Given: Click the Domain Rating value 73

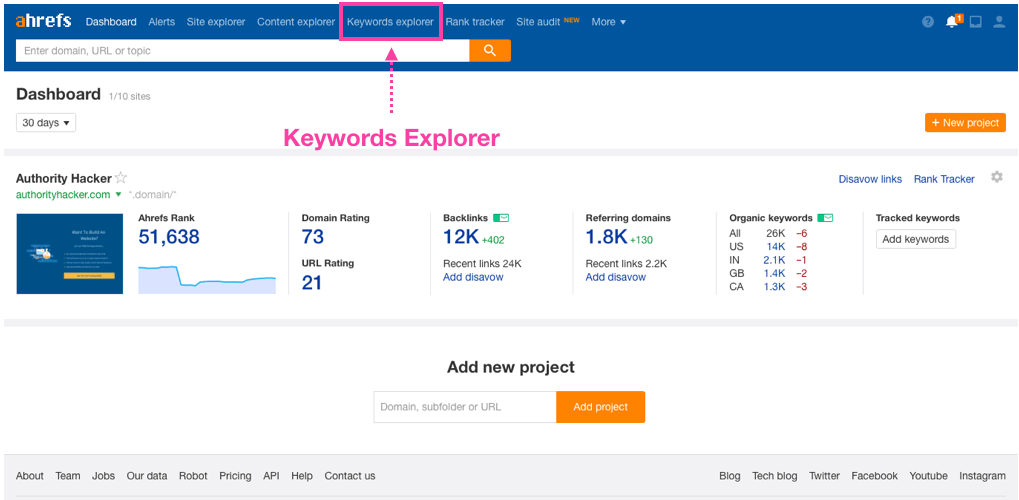Looking at the screenshot, I should [313, 237].
